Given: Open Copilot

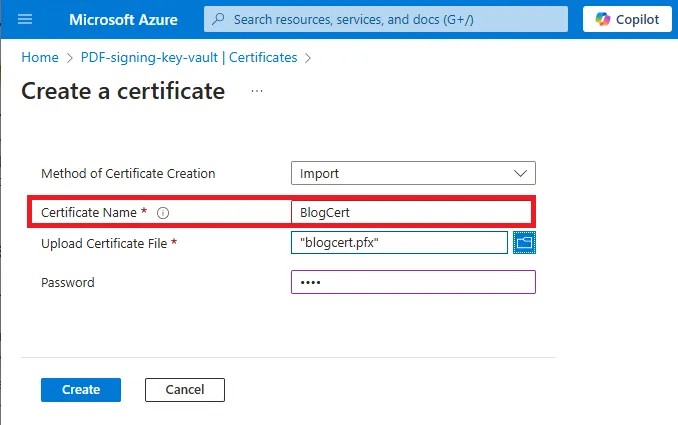Looking at the screenshot, I should click(x=627, y=19).
